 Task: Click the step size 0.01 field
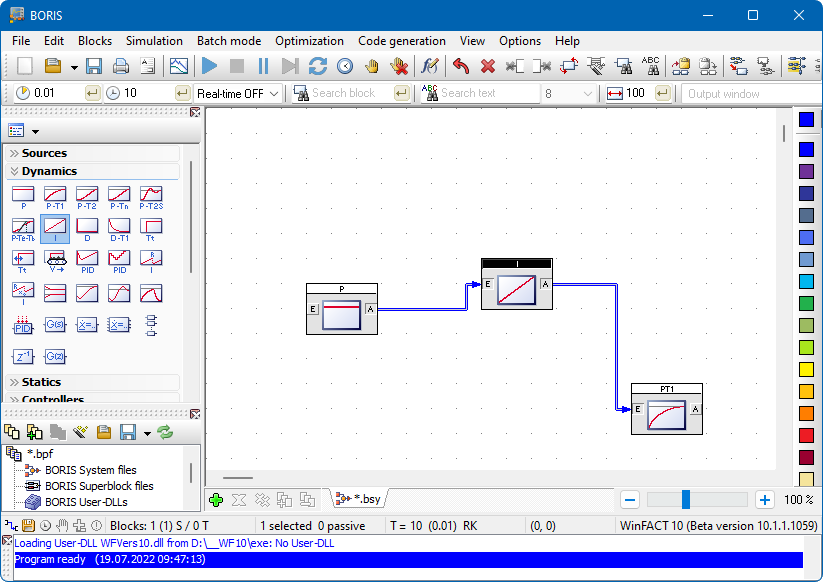58,93
